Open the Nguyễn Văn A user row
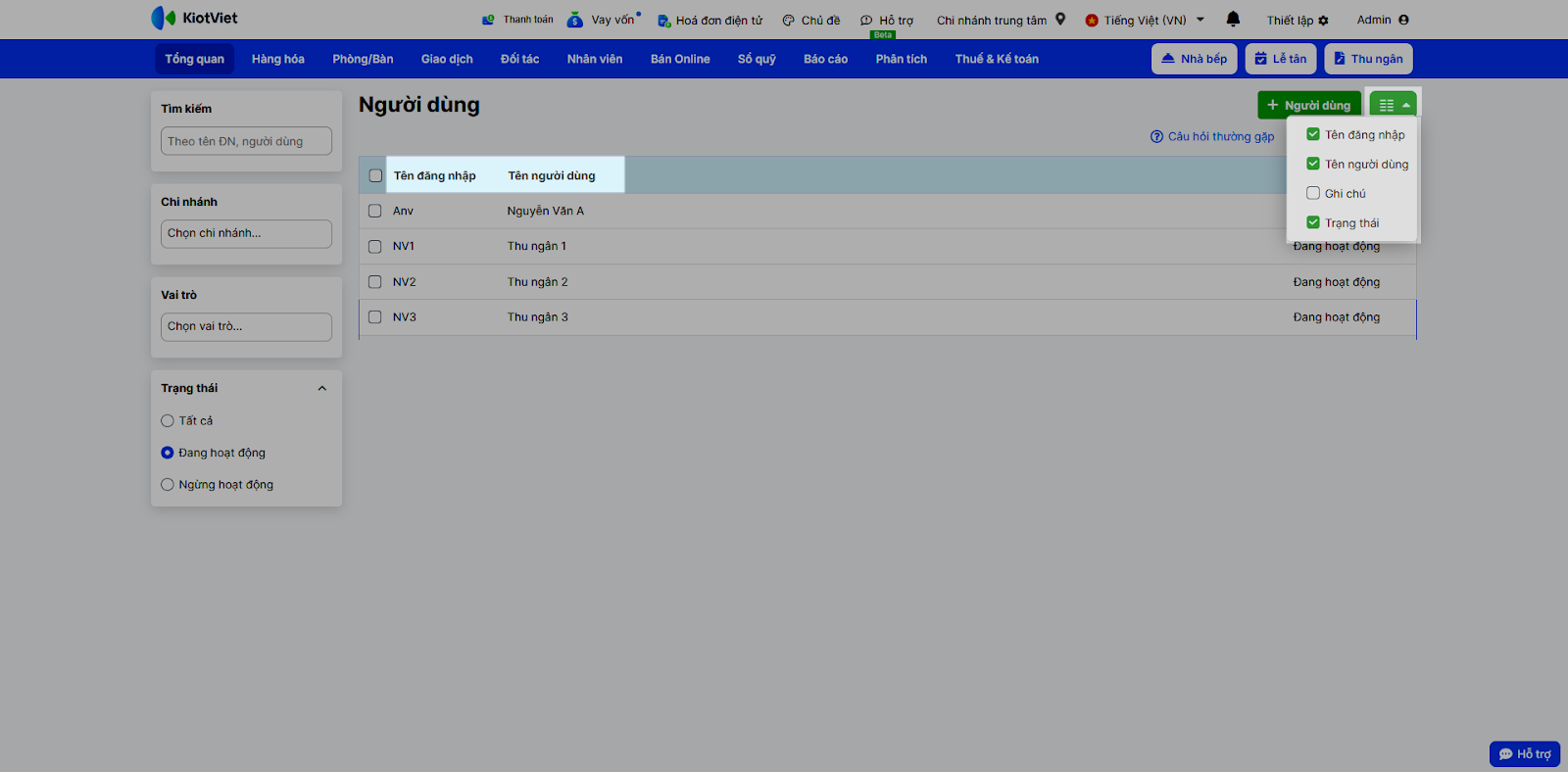 pos(888,211)
